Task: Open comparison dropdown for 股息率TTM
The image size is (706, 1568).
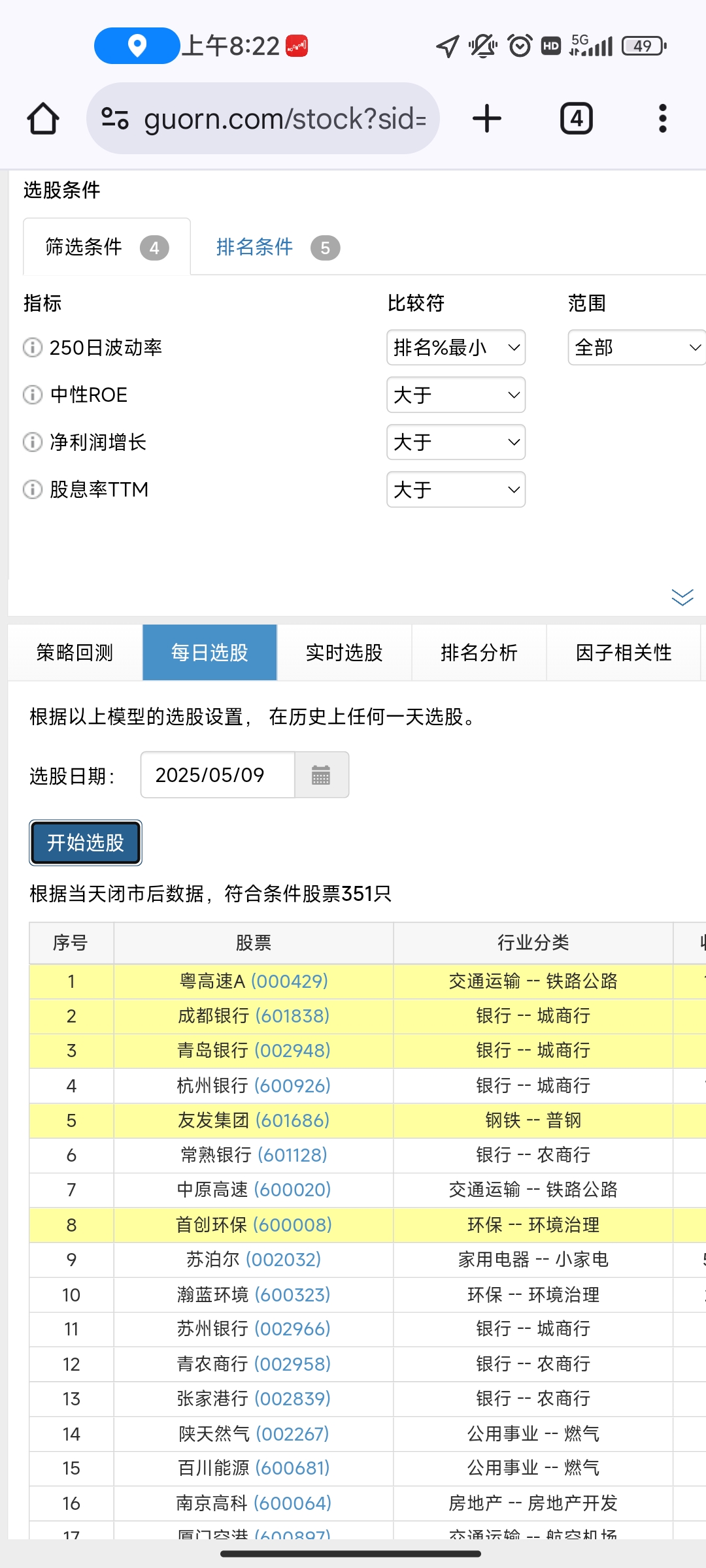Action: (456, 489)
